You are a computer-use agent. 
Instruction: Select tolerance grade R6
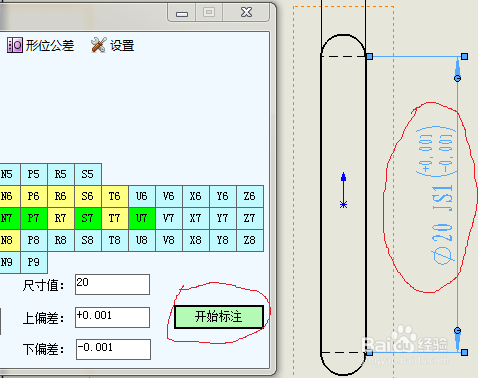pyautogui.click(x=61, y=196)
